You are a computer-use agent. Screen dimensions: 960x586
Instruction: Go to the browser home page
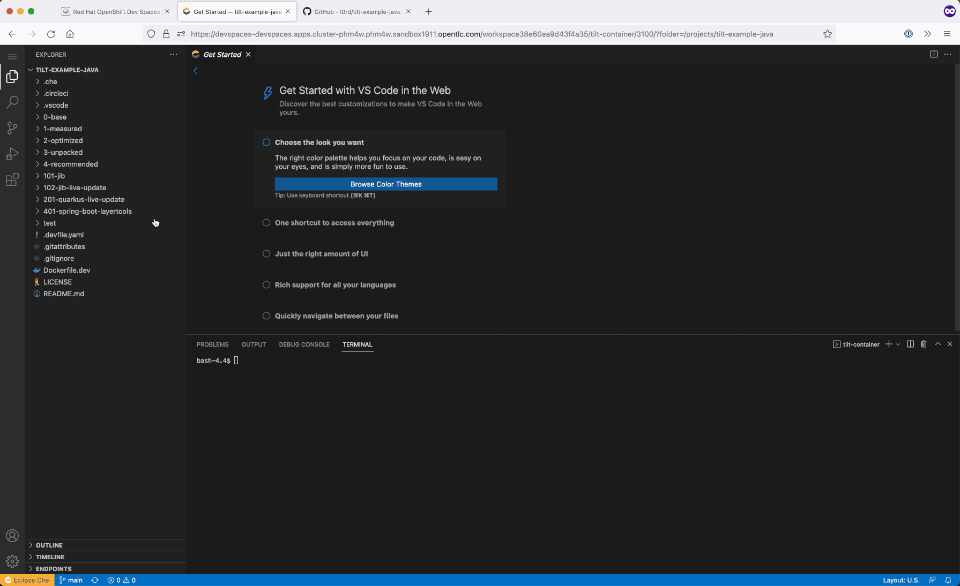tap(70, 34)
